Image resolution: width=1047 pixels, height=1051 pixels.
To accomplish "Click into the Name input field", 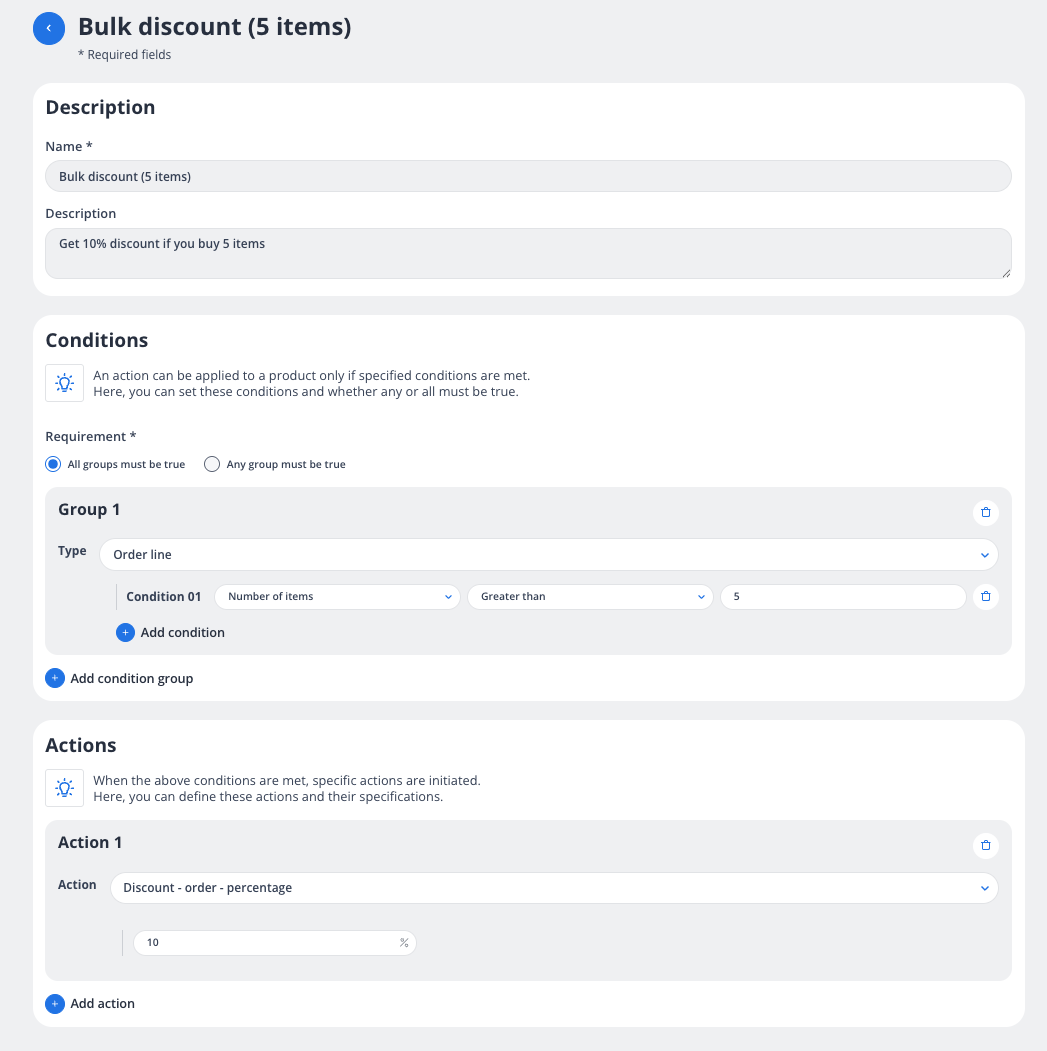I will click(x=528, y=176).
